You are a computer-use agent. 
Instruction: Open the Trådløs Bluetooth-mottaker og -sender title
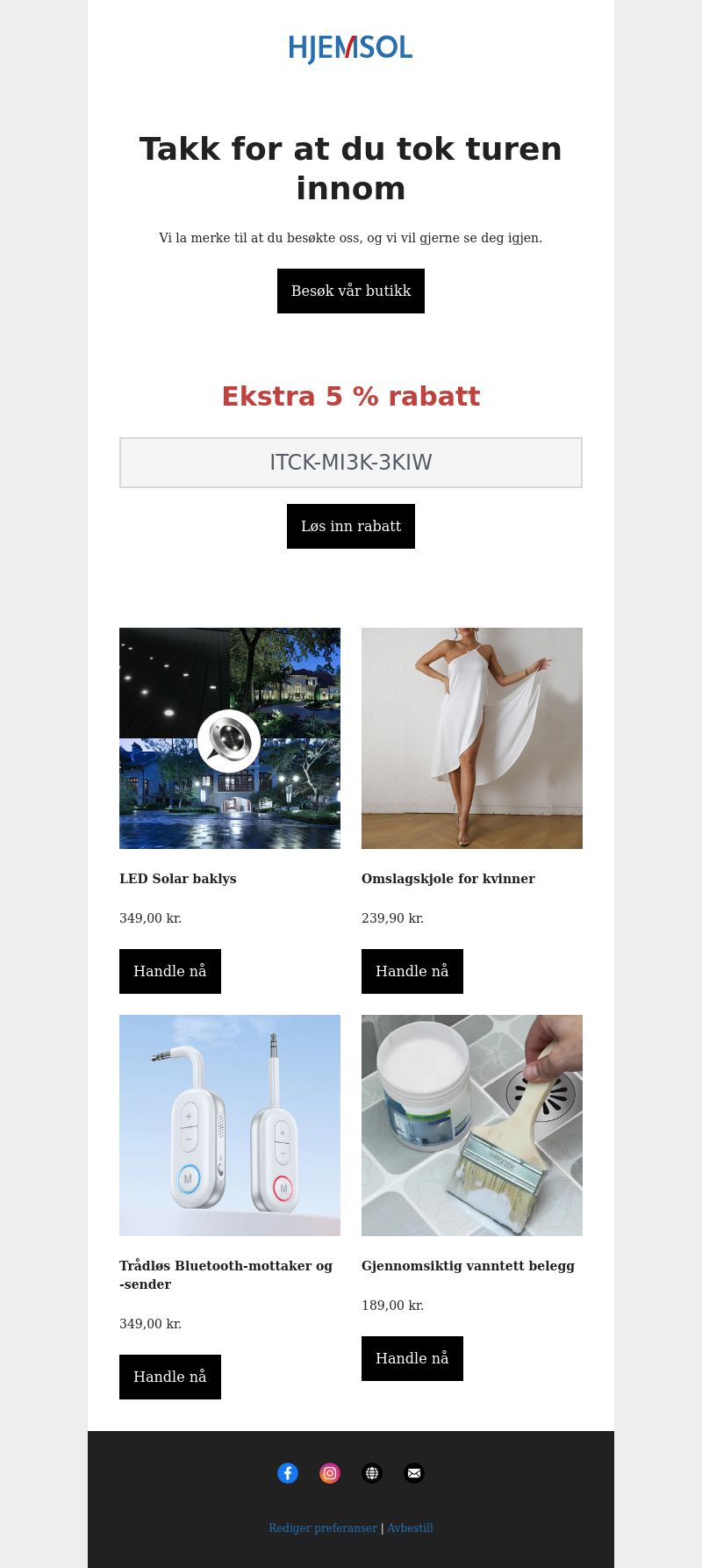tap(226, 1275)
